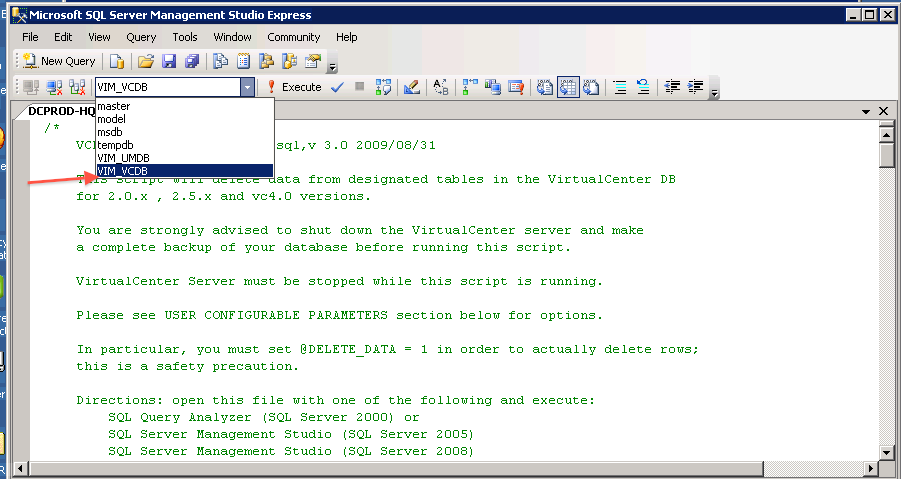
Task: Open the Template Explorer icon
Action: pyautogui.click(x=289, y=61)
